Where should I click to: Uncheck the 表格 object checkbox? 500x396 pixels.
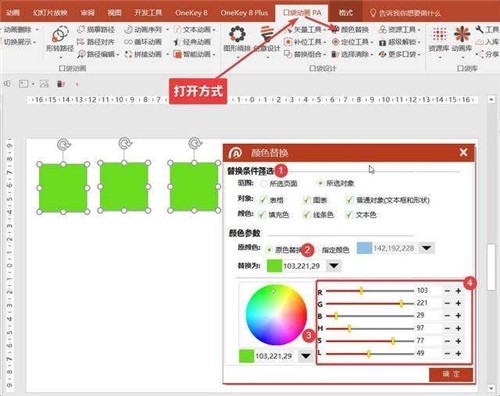tap(263, 200)
